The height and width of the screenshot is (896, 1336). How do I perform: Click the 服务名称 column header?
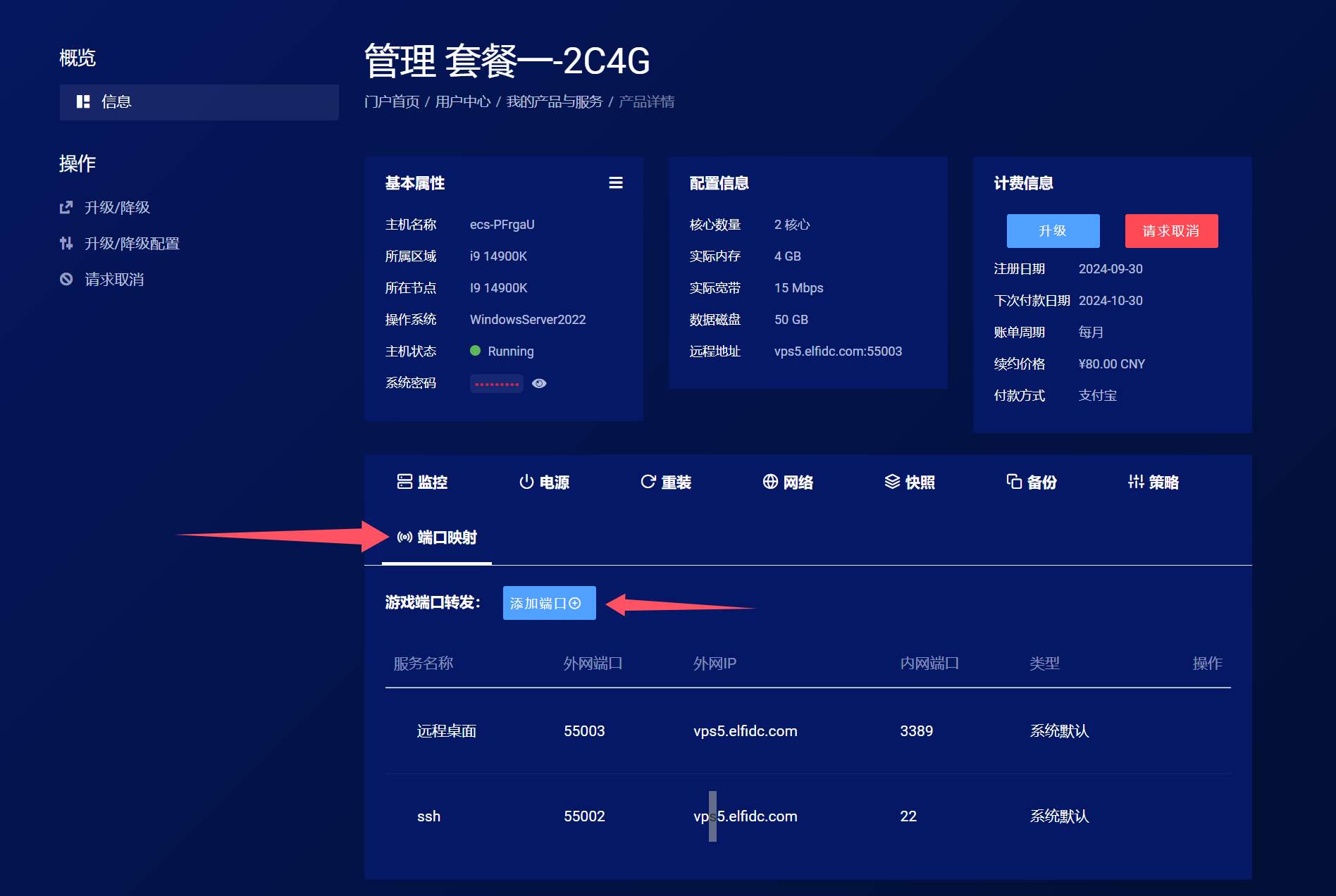[x=423, y=664]
